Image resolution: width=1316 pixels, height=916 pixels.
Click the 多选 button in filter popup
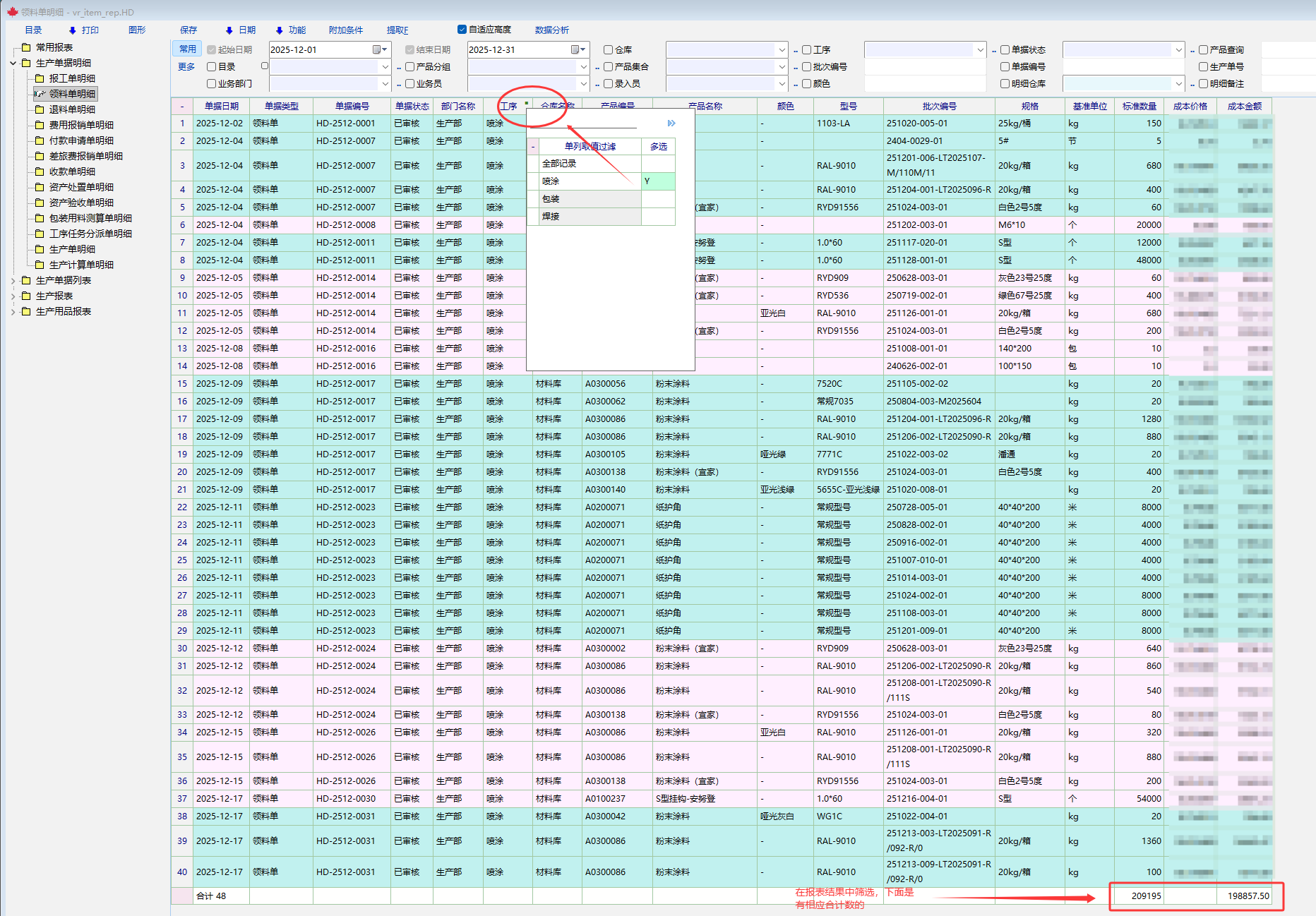point(658,147)
